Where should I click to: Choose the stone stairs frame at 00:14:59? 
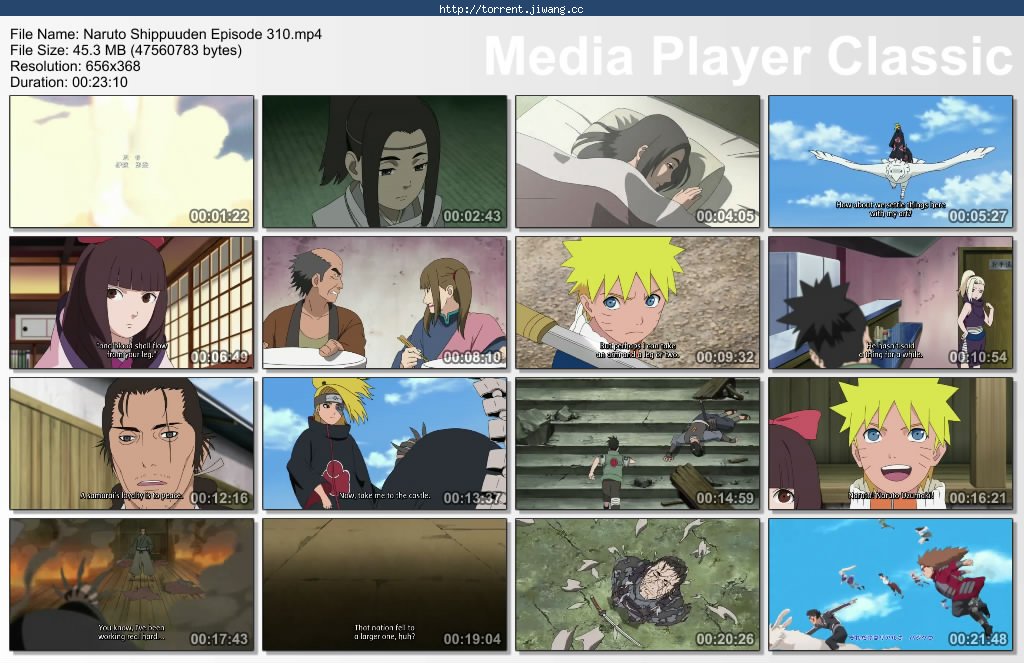(637, 444)
